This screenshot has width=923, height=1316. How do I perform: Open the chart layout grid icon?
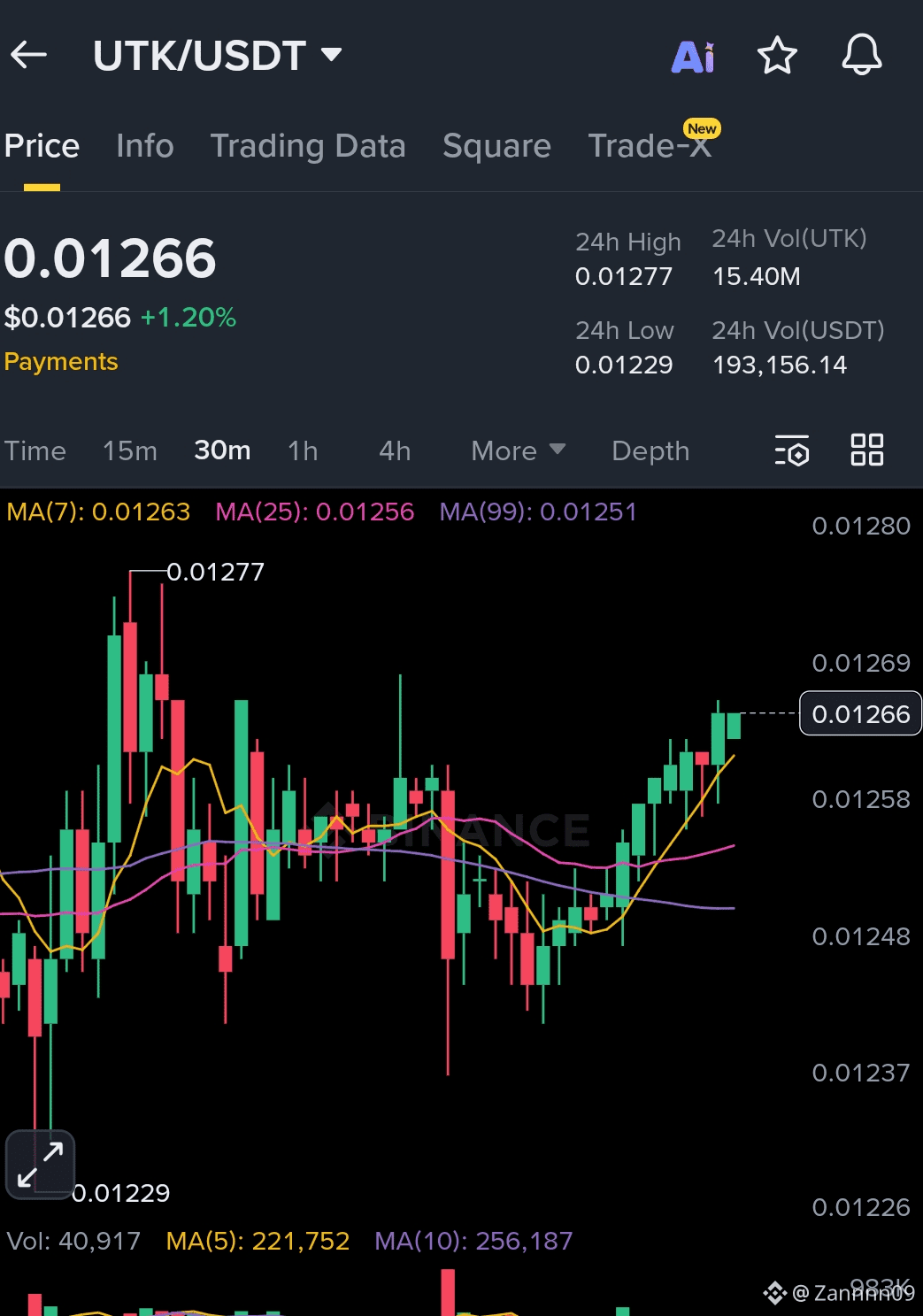pos(866,450)
